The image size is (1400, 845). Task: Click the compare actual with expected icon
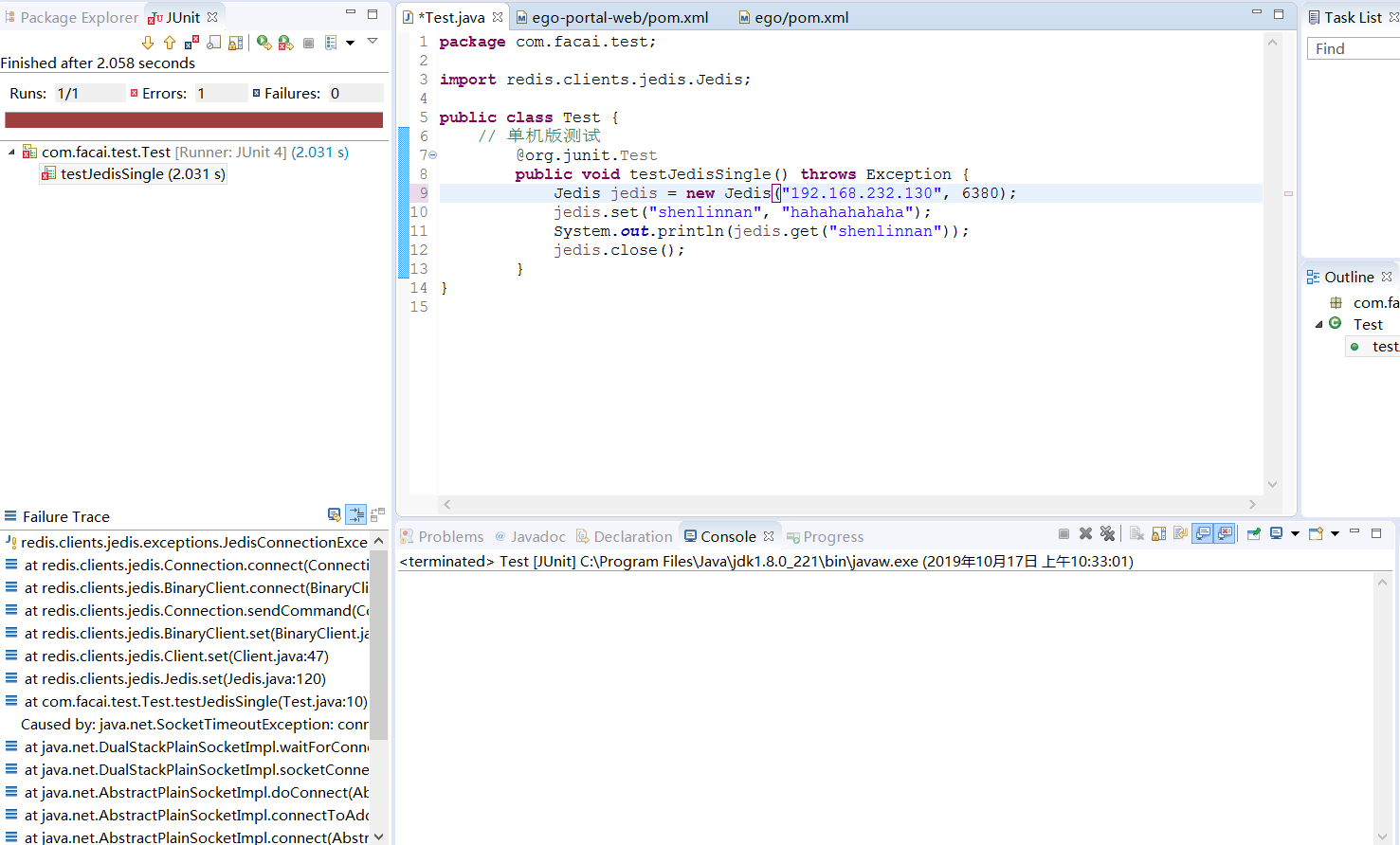(377, 514)
